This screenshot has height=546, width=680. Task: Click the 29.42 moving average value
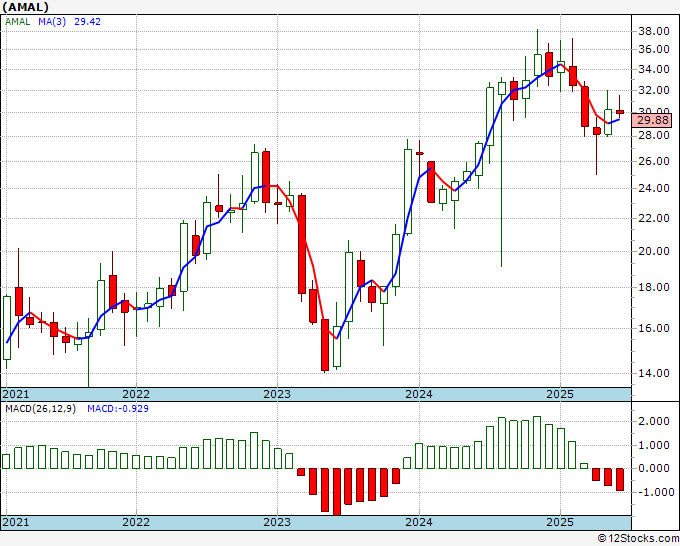point(87,21)
